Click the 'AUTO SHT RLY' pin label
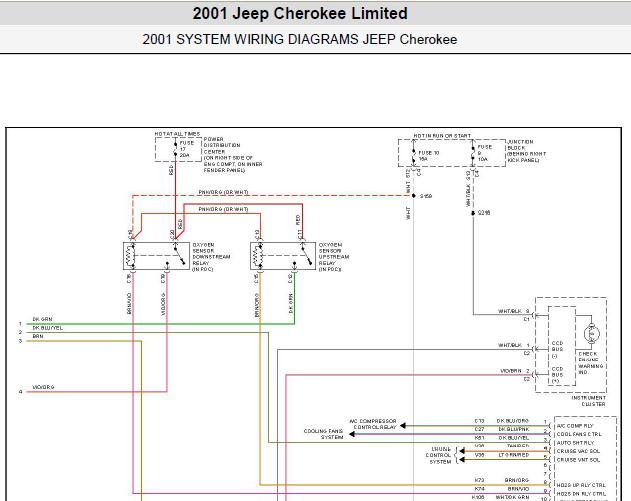Viewport: 631px width, 501px height. 575,443
